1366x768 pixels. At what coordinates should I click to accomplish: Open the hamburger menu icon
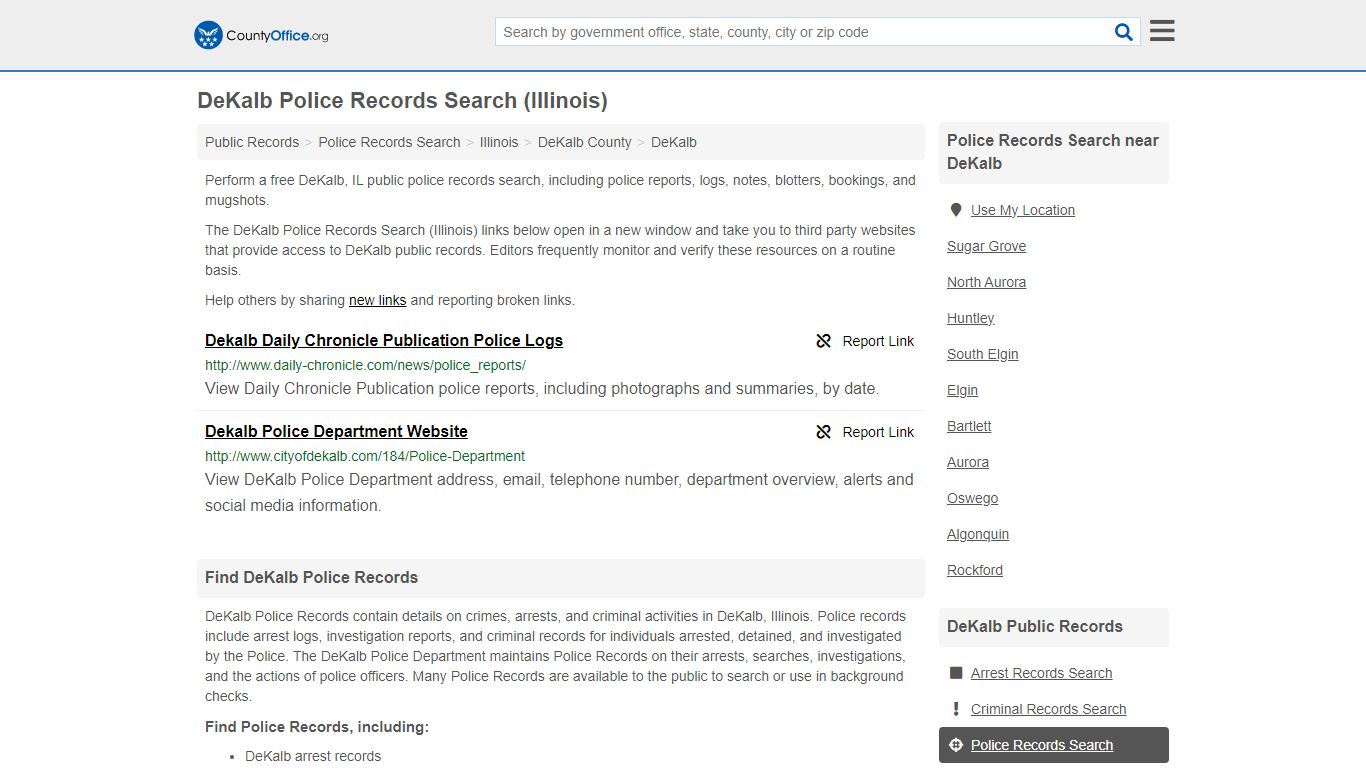[x=1162, y=31]
